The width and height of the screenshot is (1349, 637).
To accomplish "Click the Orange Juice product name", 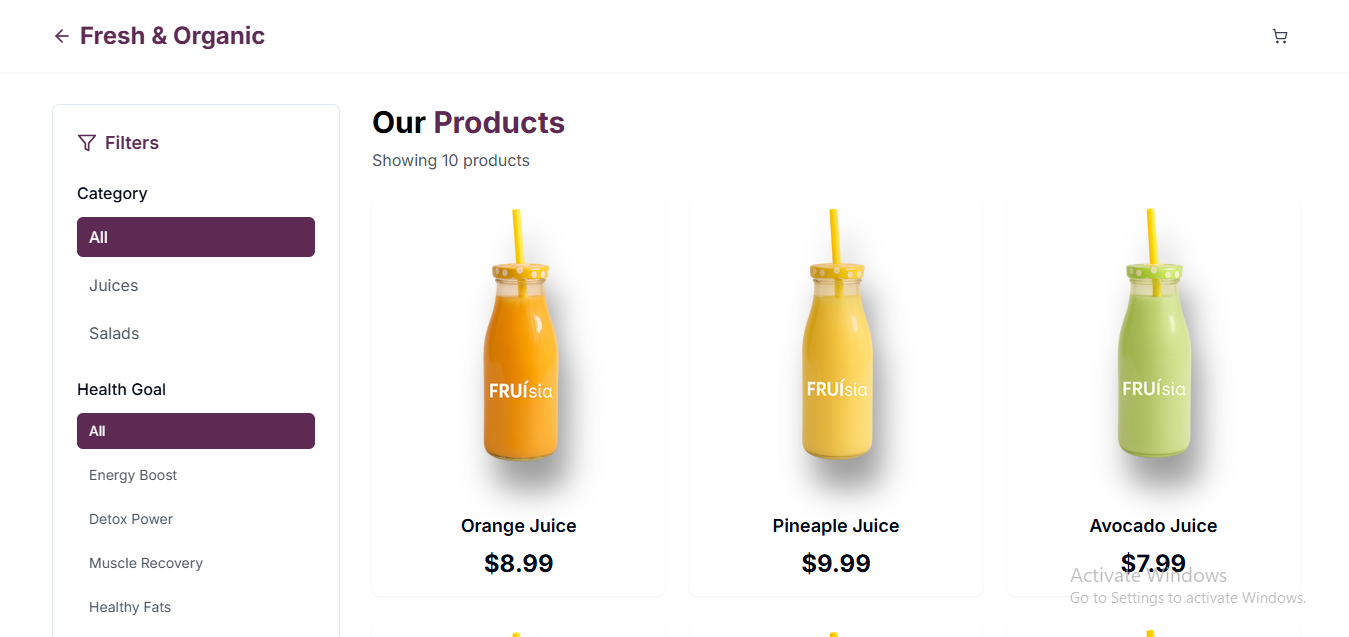I will [x=518, y=525].
